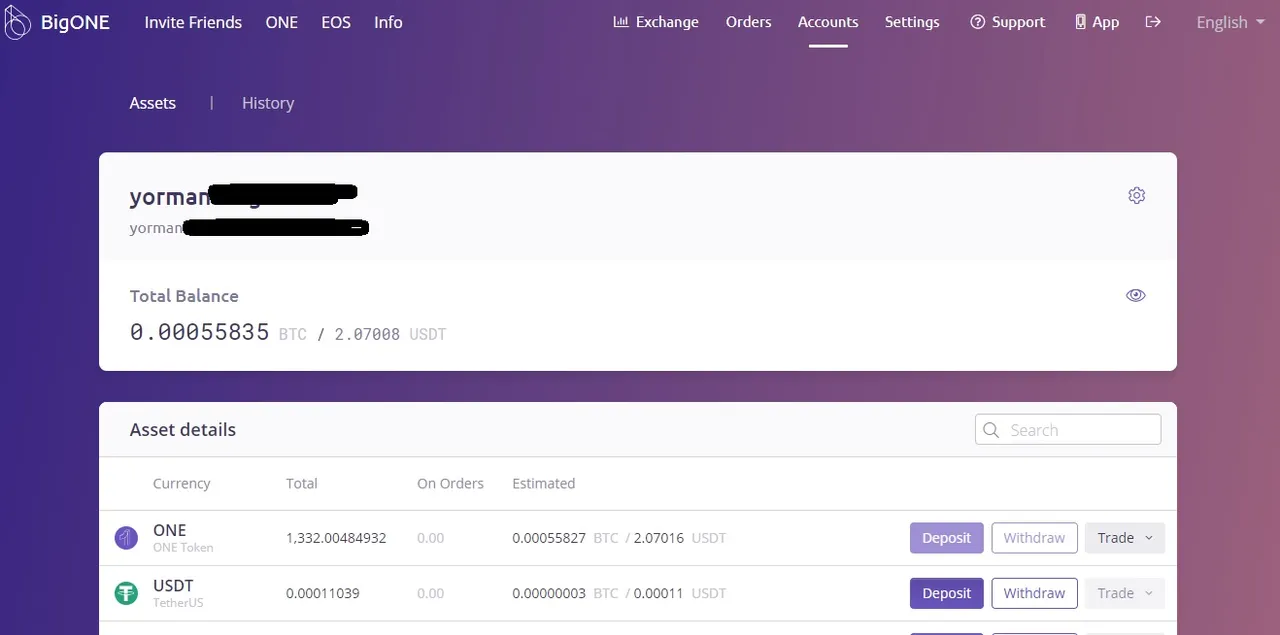Click the BigONE logo icon

[x=17, y=21]
